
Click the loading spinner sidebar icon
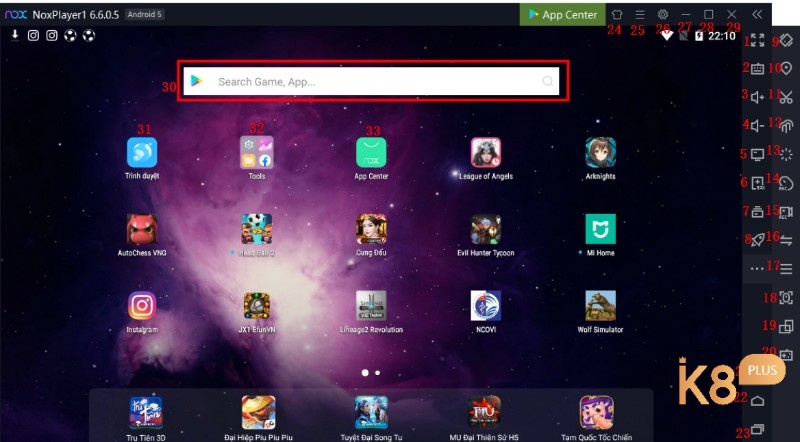[x=786, y=154]
